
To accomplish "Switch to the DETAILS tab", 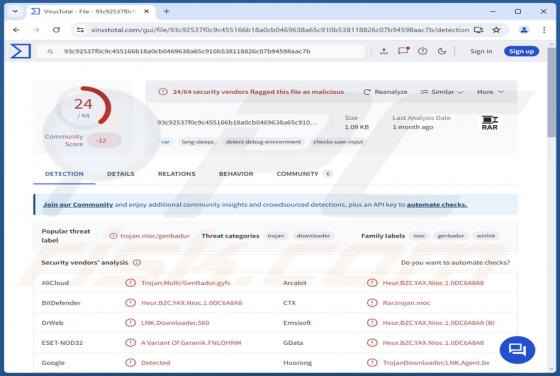I will pos(121,174).
